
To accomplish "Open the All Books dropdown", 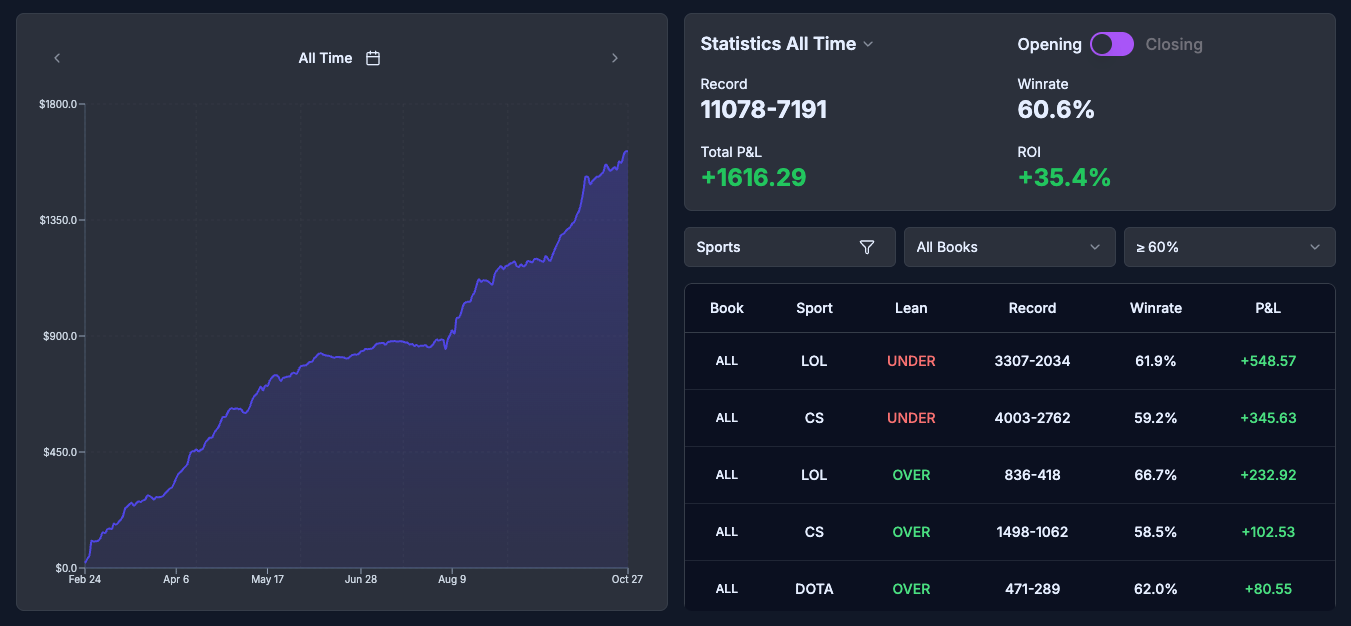I will 1010,247.
